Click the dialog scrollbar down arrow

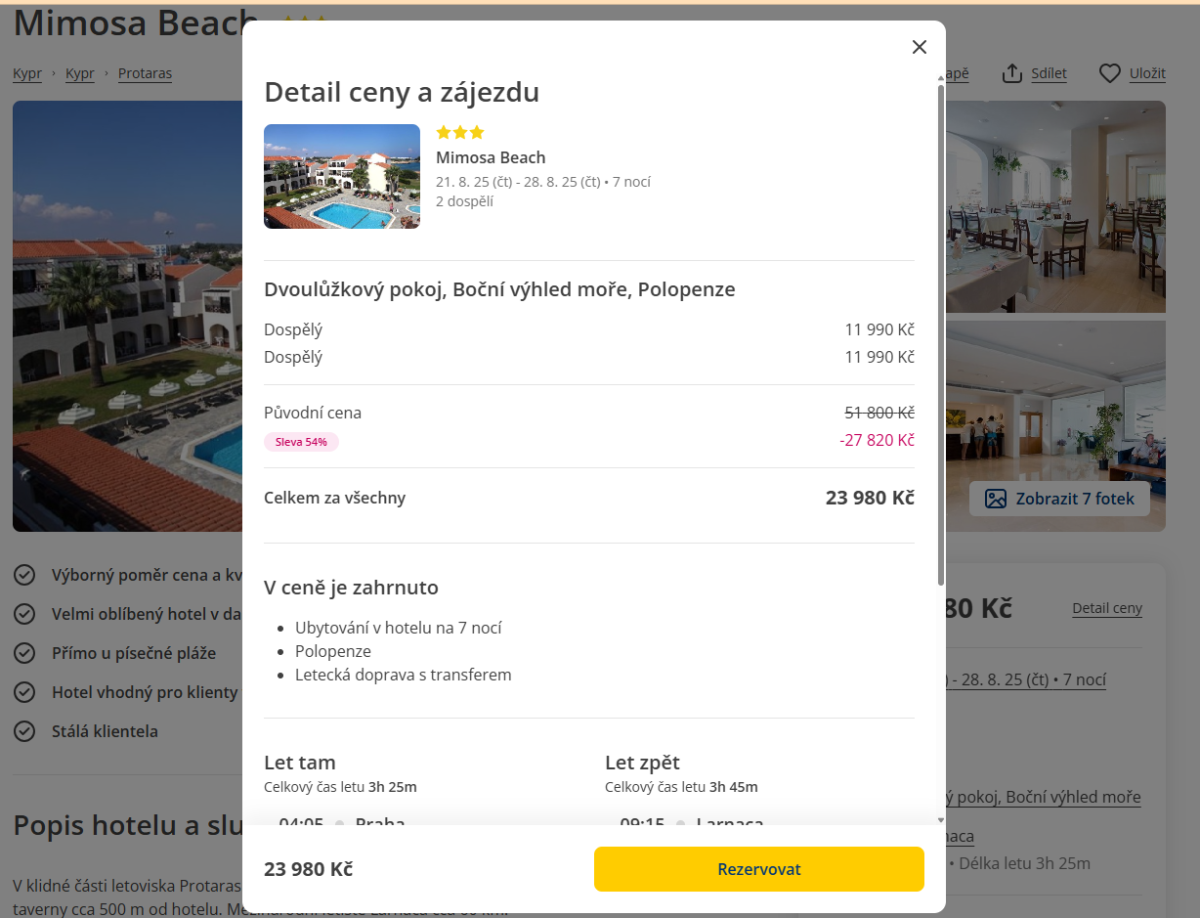coord(940,820)
